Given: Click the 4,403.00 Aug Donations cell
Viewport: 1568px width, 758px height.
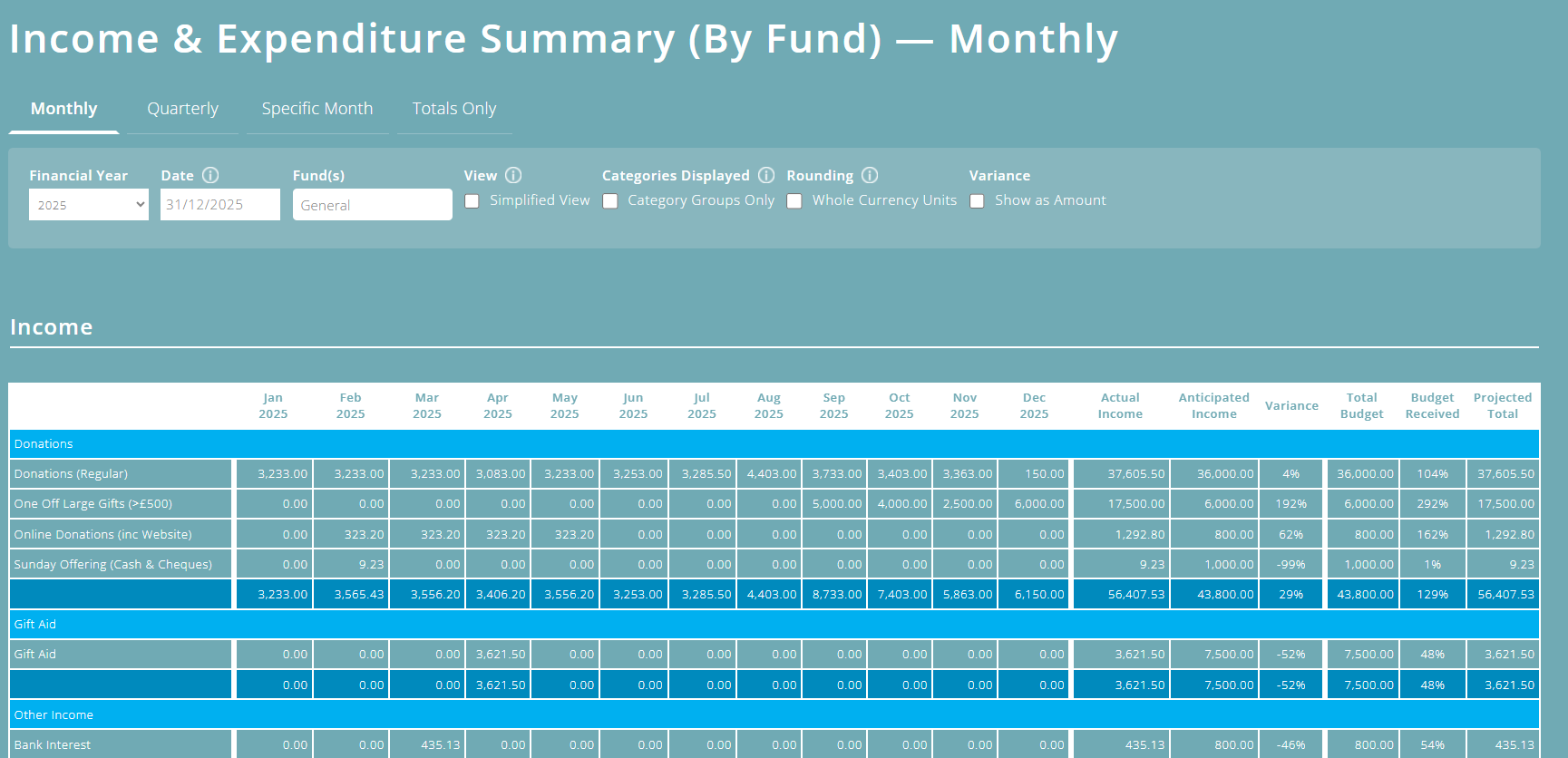Looking at the screenshot, I should (770, 474).
